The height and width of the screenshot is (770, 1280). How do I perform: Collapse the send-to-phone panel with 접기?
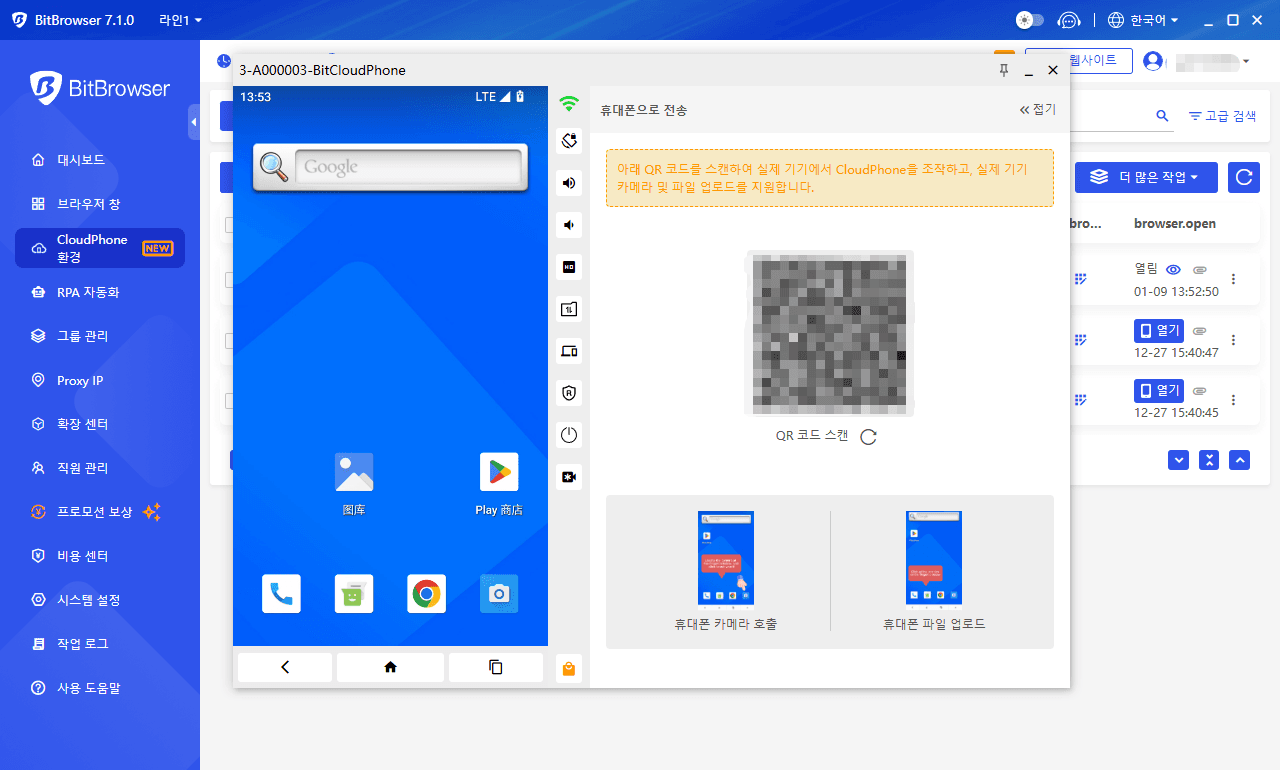(1037, 110)
